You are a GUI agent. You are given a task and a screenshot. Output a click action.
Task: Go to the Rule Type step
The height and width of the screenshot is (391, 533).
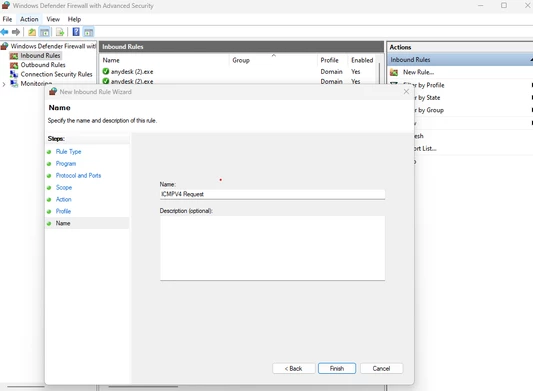coord(68,152)
